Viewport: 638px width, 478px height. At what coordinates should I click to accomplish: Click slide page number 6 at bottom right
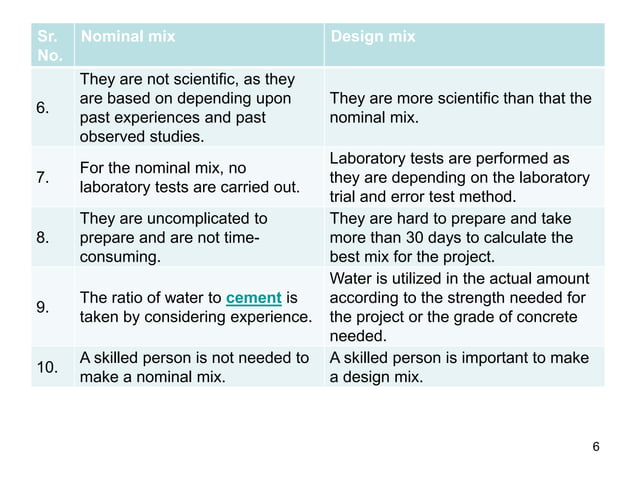coord(597,446)
